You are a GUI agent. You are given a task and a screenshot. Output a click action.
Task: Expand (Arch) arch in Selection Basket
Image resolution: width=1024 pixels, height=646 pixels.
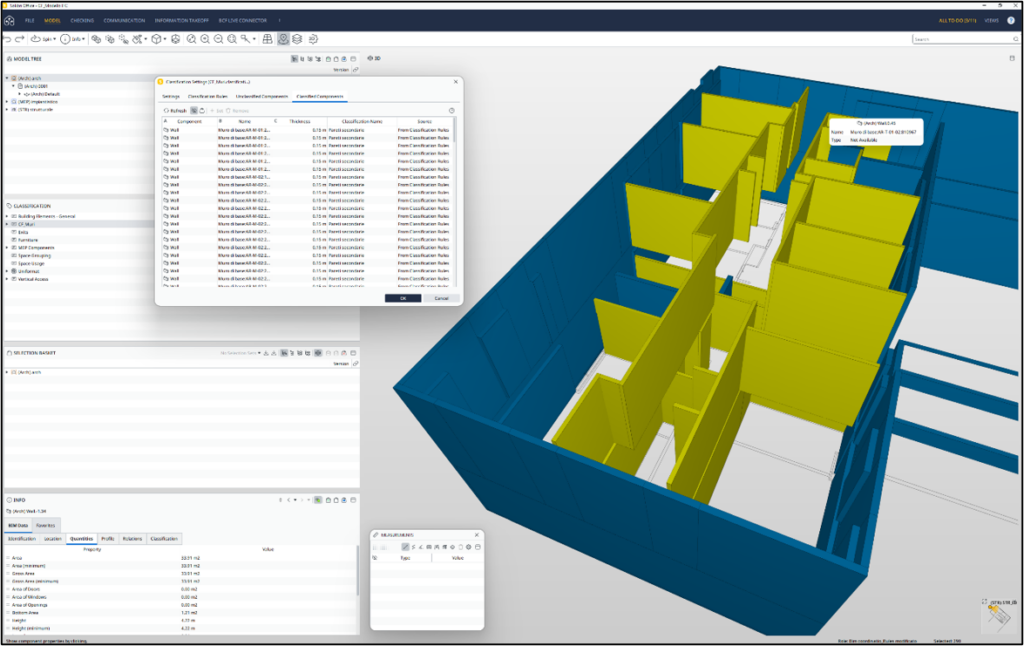coord(7,372)
